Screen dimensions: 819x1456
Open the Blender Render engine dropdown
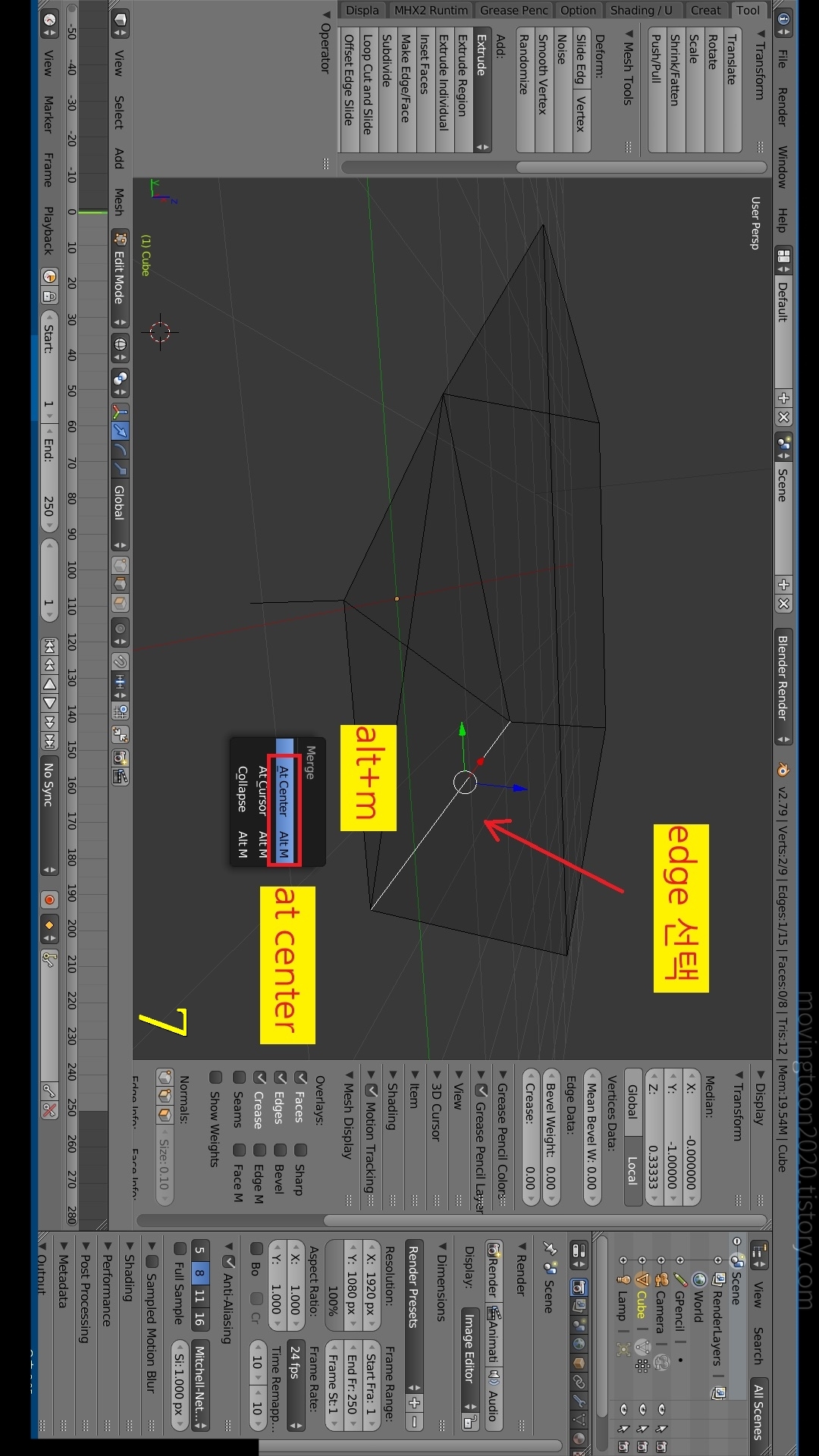(783, 687)
